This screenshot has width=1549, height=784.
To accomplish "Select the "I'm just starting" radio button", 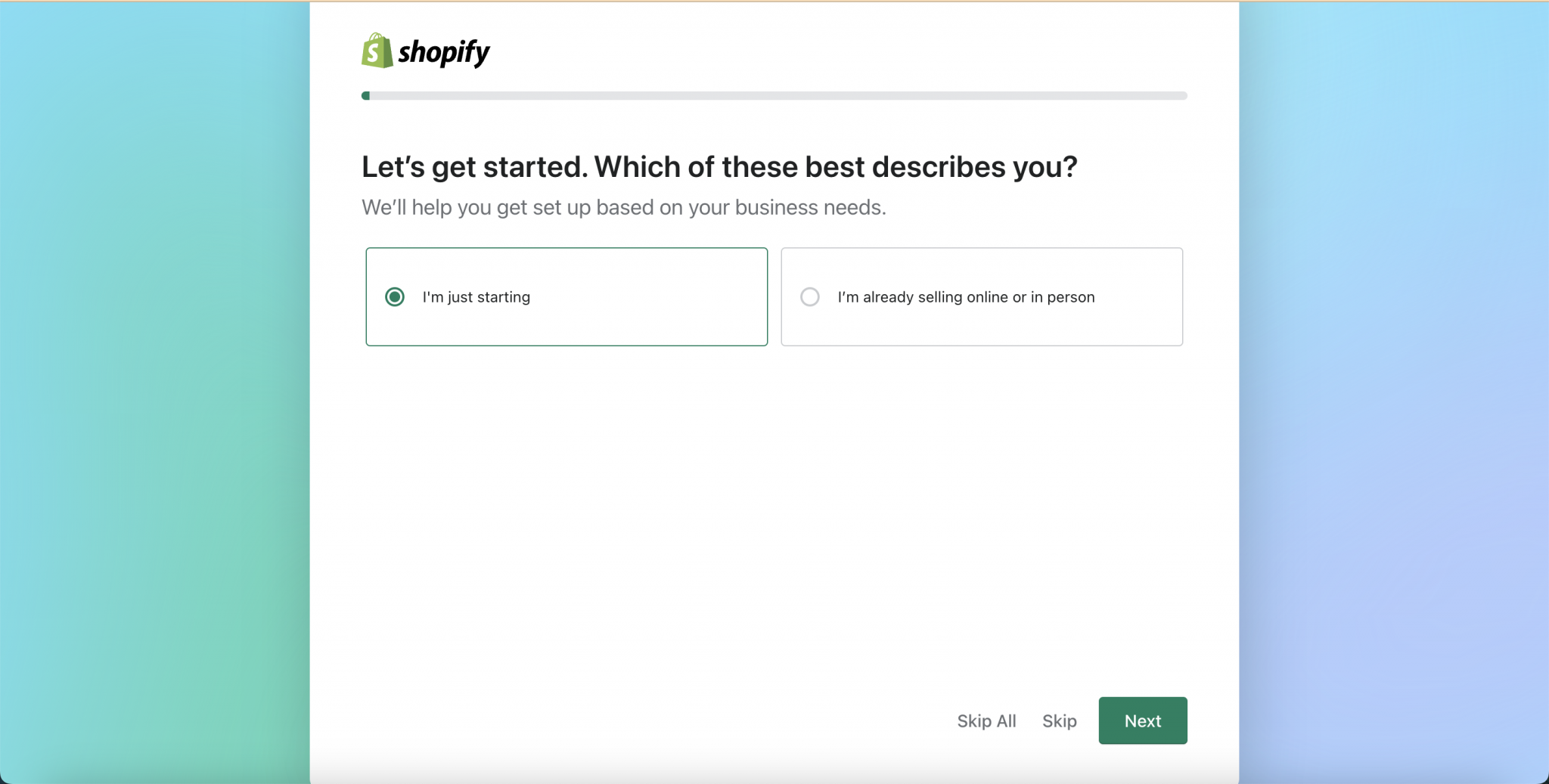I will (x=395, y=297).
